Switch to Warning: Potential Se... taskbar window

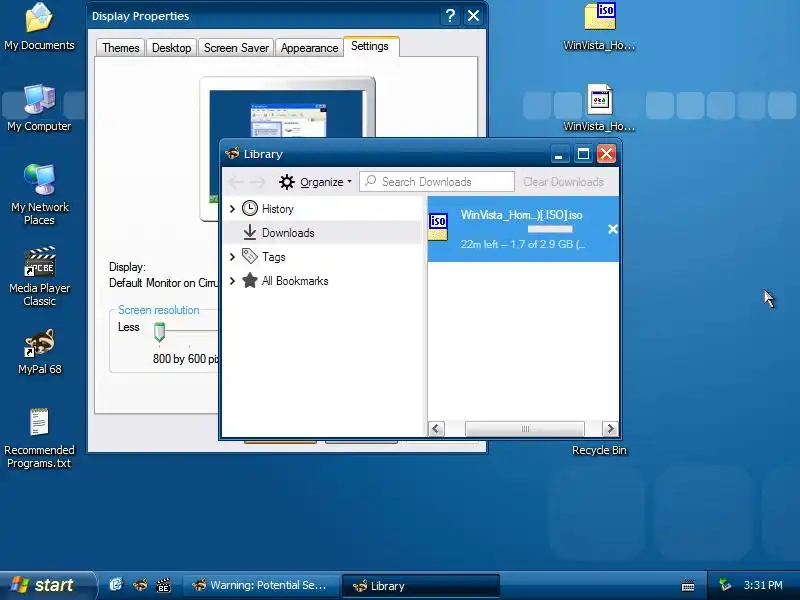pos(262,585)
